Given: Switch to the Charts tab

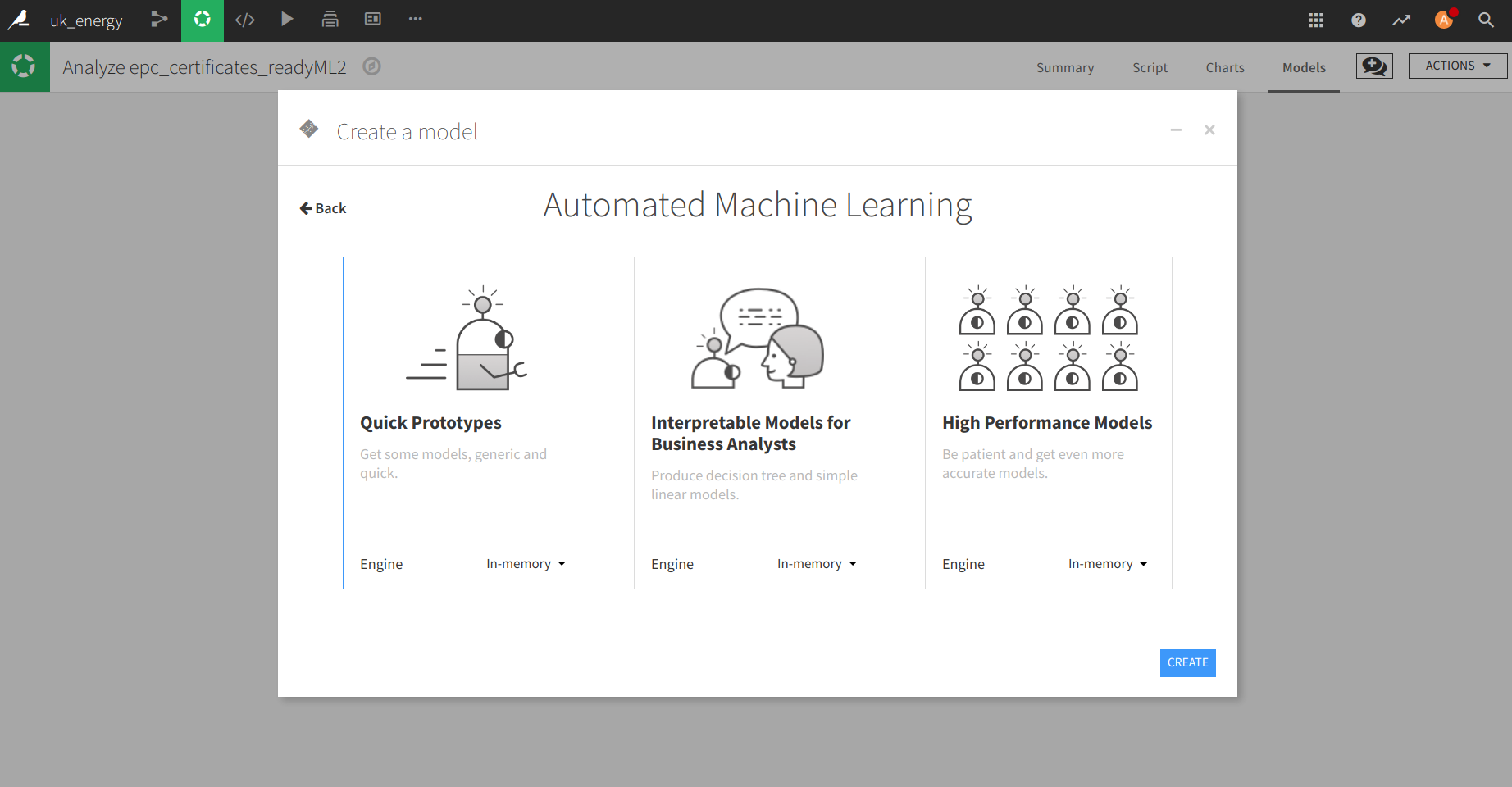Looking at the screenshot, I should tap(1224, 68).
